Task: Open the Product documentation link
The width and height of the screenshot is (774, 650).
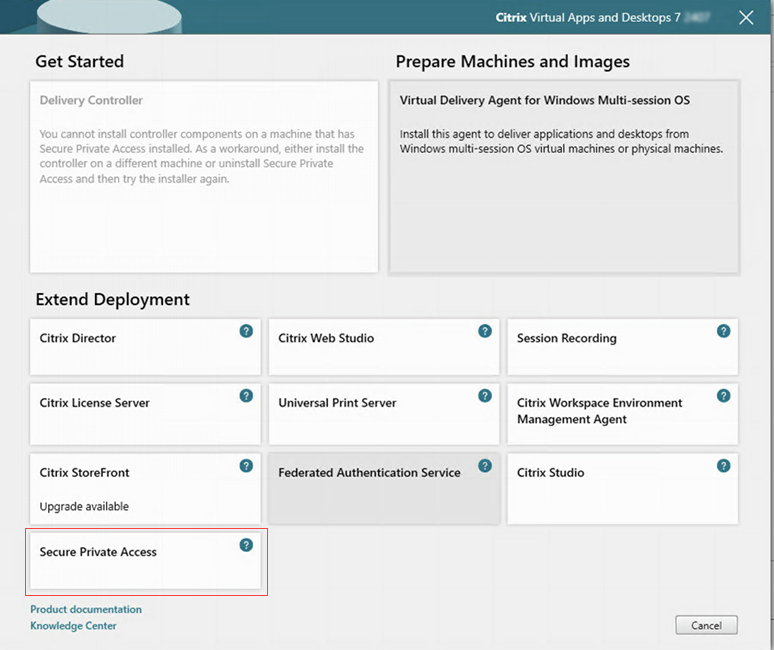Action: click(x=86, y=609)
